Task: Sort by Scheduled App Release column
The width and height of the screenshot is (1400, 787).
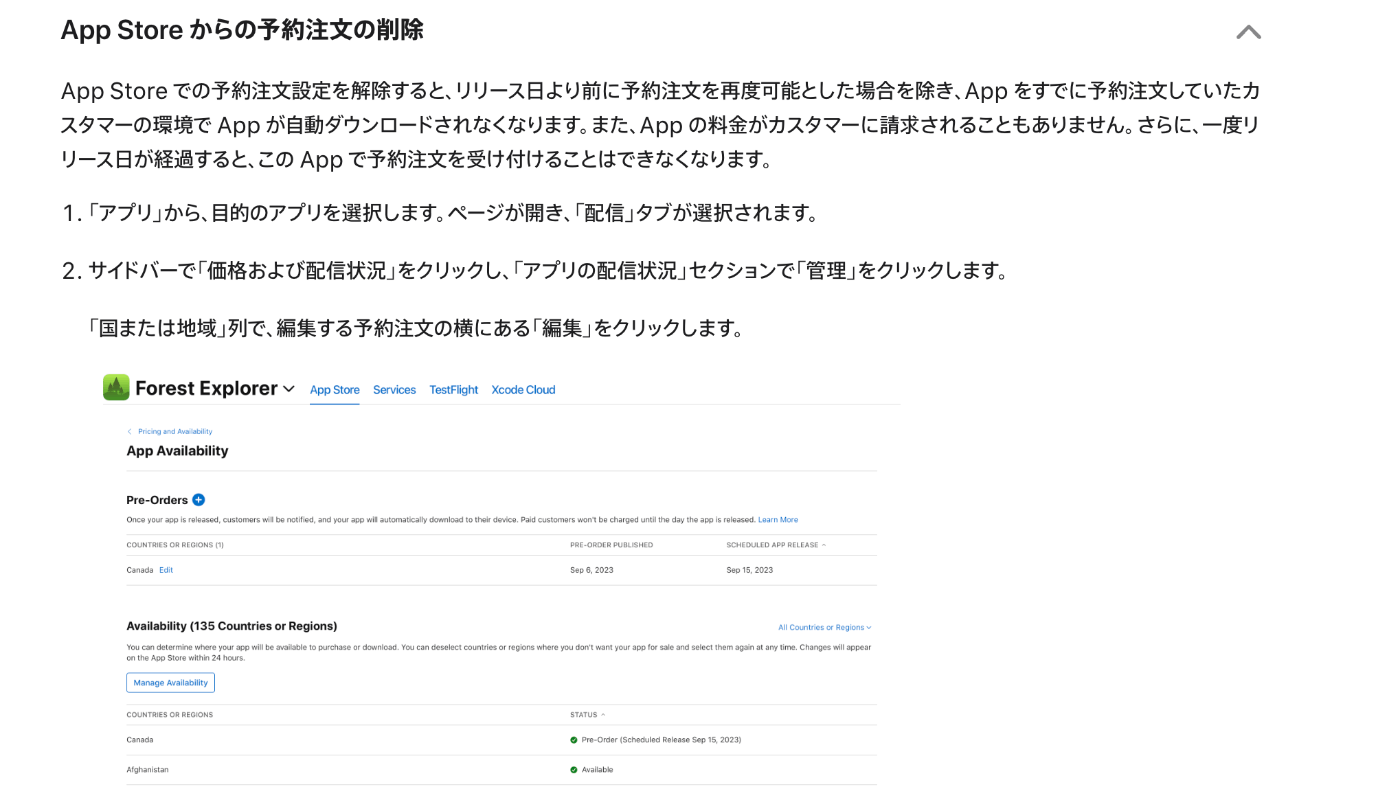Action: click(x=776, y=545)
